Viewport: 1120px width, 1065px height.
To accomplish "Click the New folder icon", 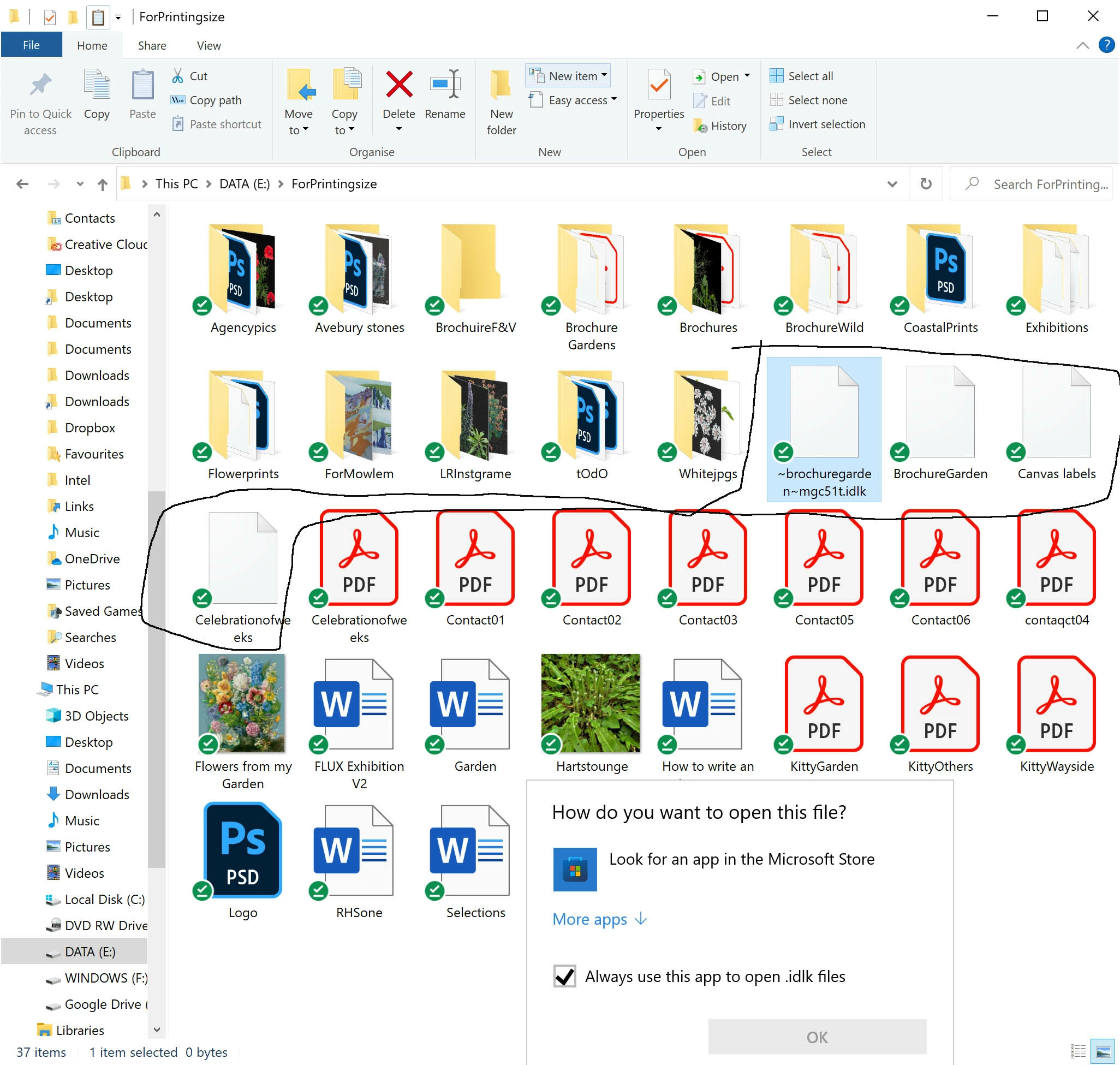I will 501,86.
